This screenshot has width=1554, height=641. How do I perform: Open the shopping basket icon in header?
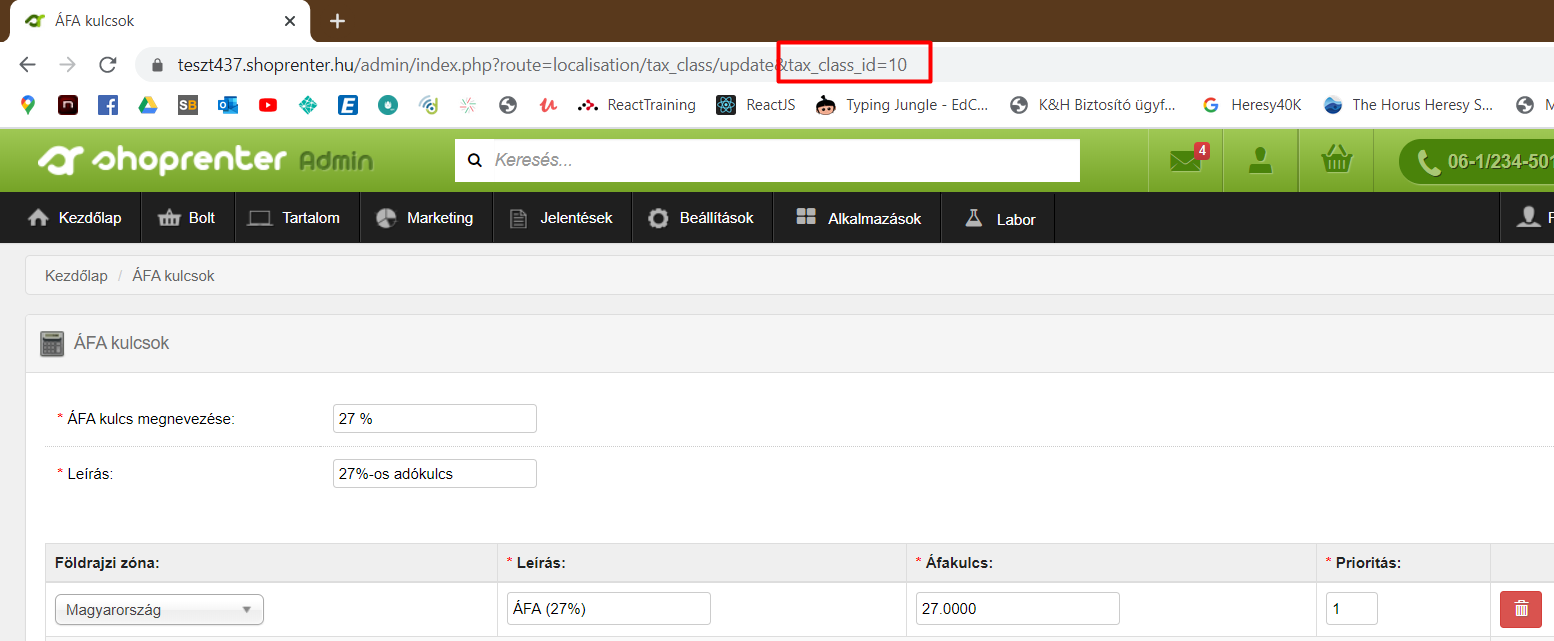coord(1337,159)
